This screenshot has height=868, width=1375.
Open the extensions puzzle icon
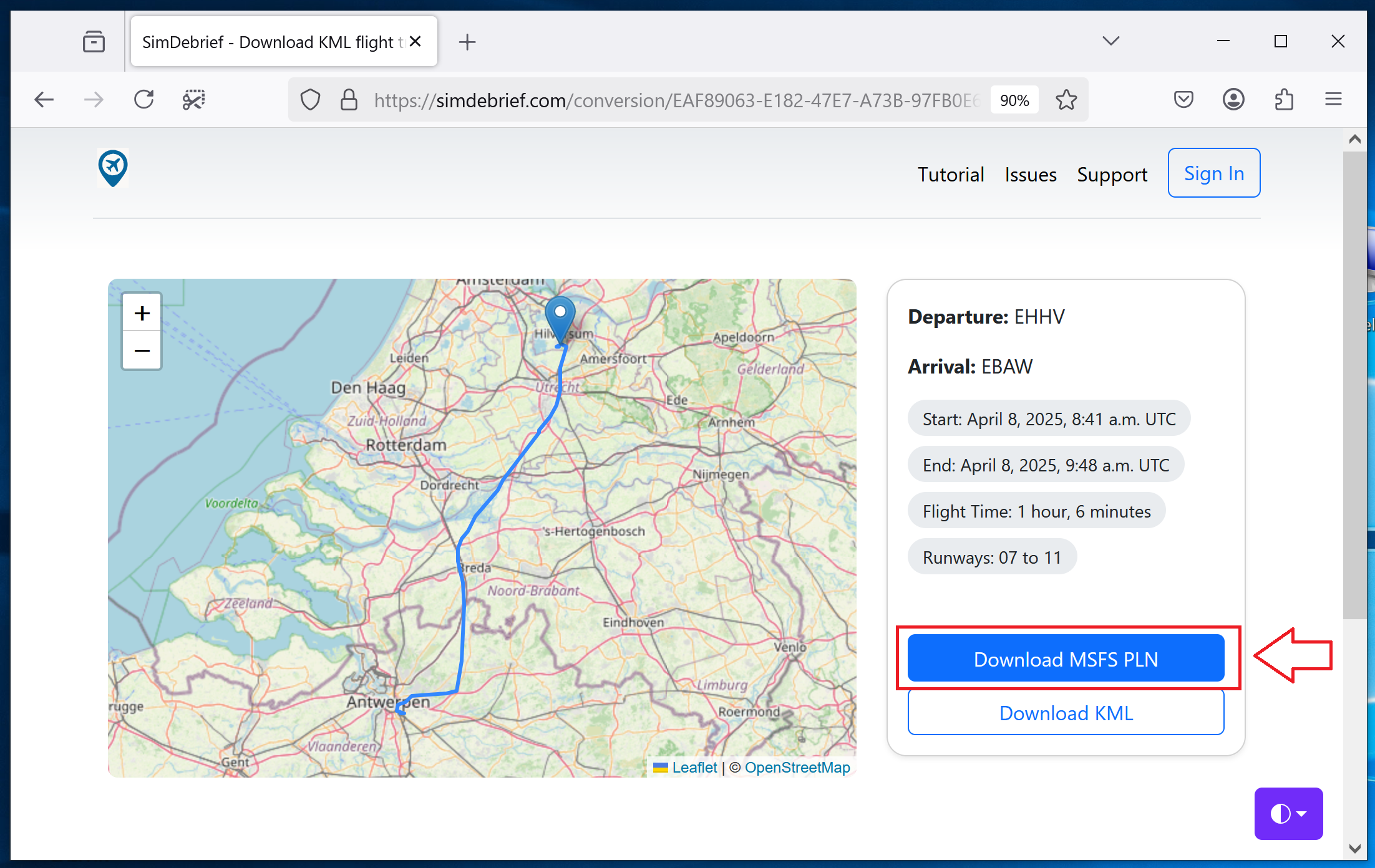click(1284, 100)
